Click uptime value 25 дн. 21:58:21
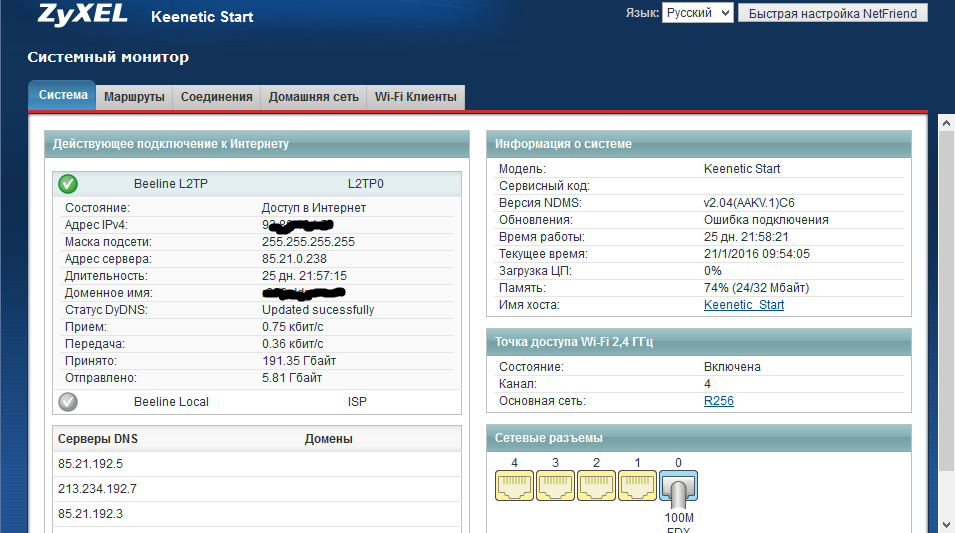The height and width of the screenshot is (533, 955). [x=746, y=237]
